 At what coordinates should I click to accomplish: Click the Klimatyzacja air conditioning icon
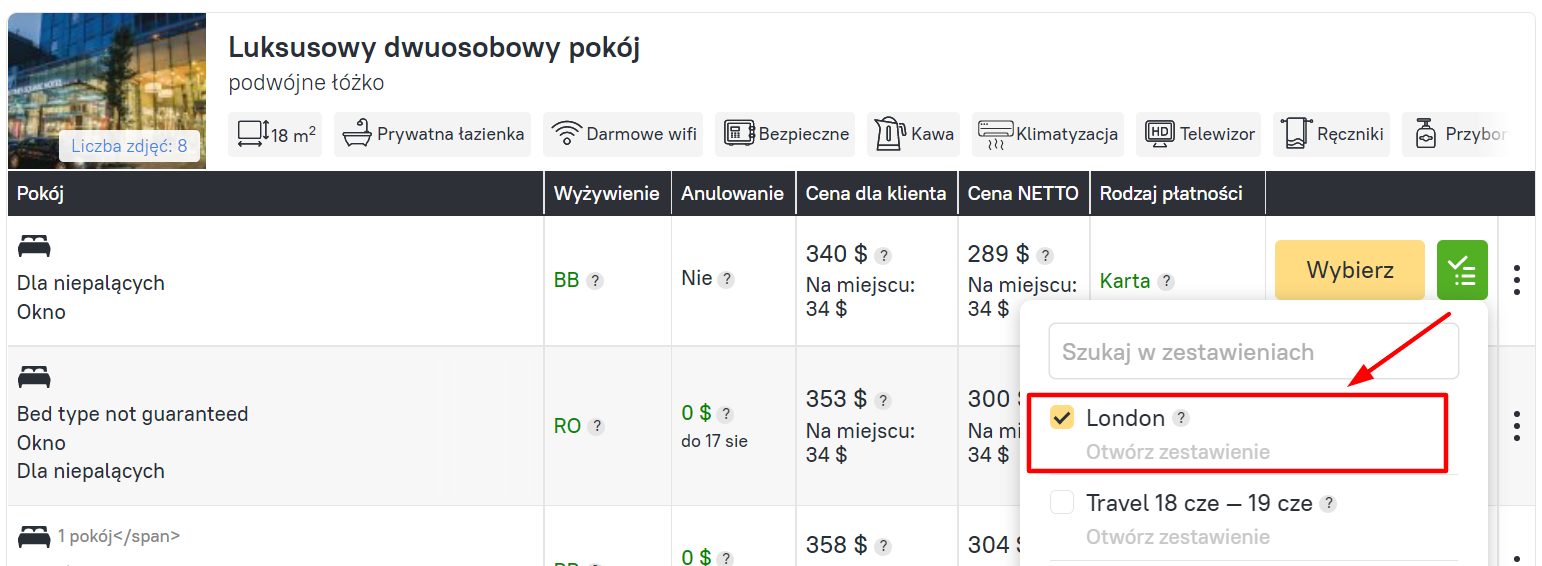[x=995, y=134]
